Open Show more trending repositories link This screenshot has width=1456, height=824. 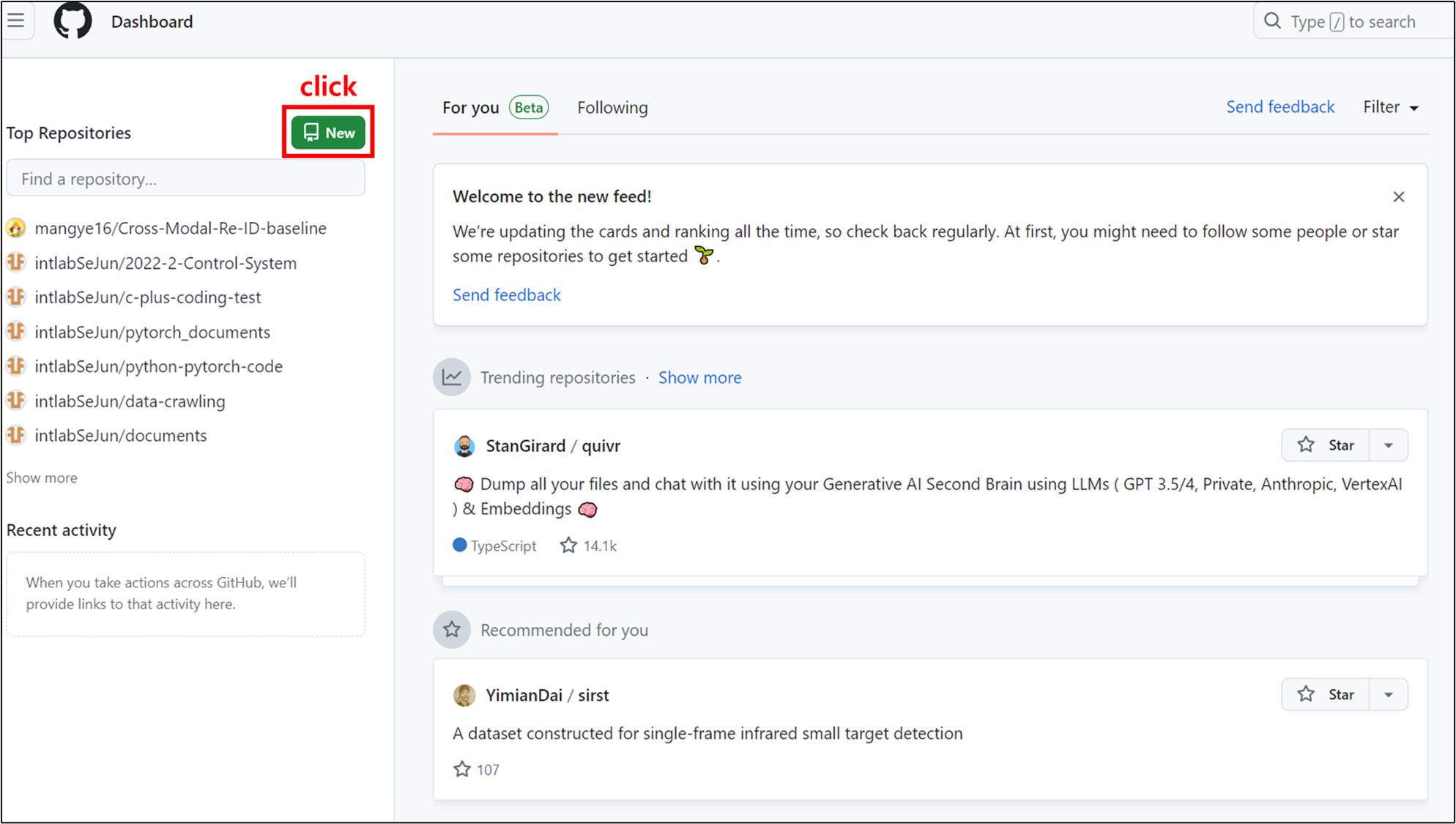[699, 377]
